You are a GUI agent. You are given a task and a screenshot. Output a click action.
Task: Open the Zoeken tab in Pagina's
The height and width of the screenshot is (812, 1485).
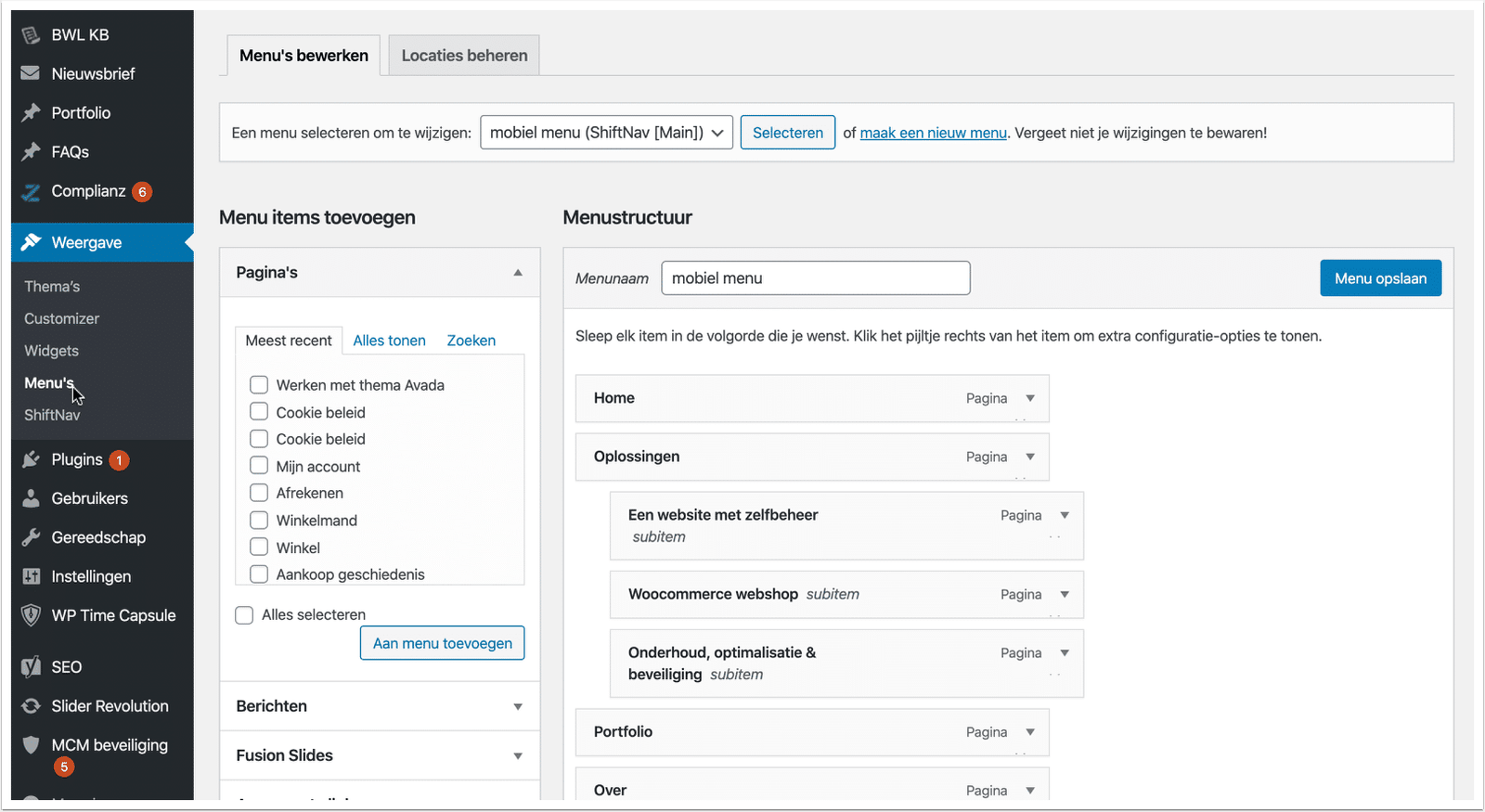[x=471, y=341]
